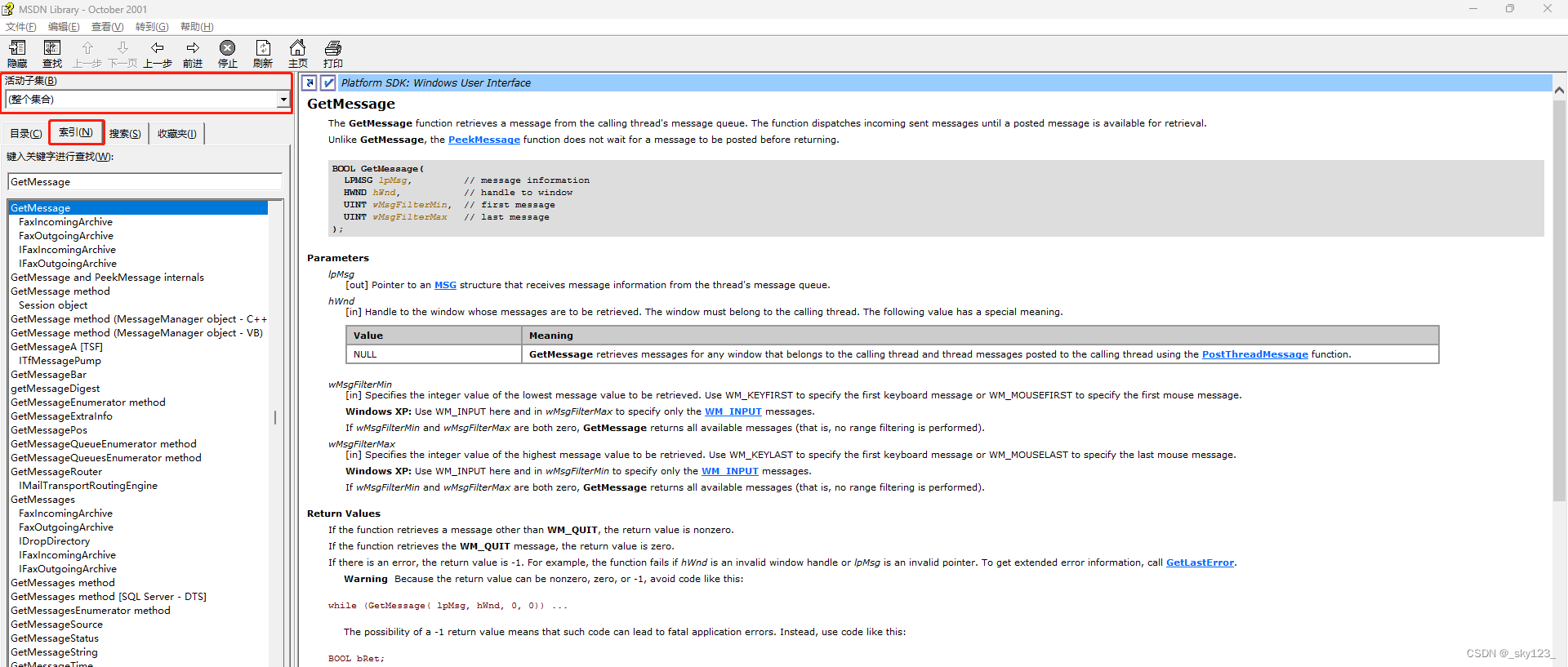This screenshot has height=667, width=1568.
Task: Click the Stop toolbar icon
Action: pyautogui.click(x=228, y=54)
